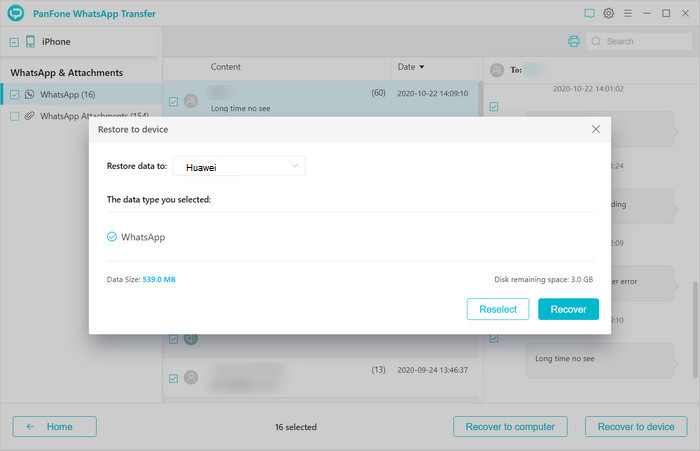
Task: Open the hamburger menu icon
Action: [628, 13]
